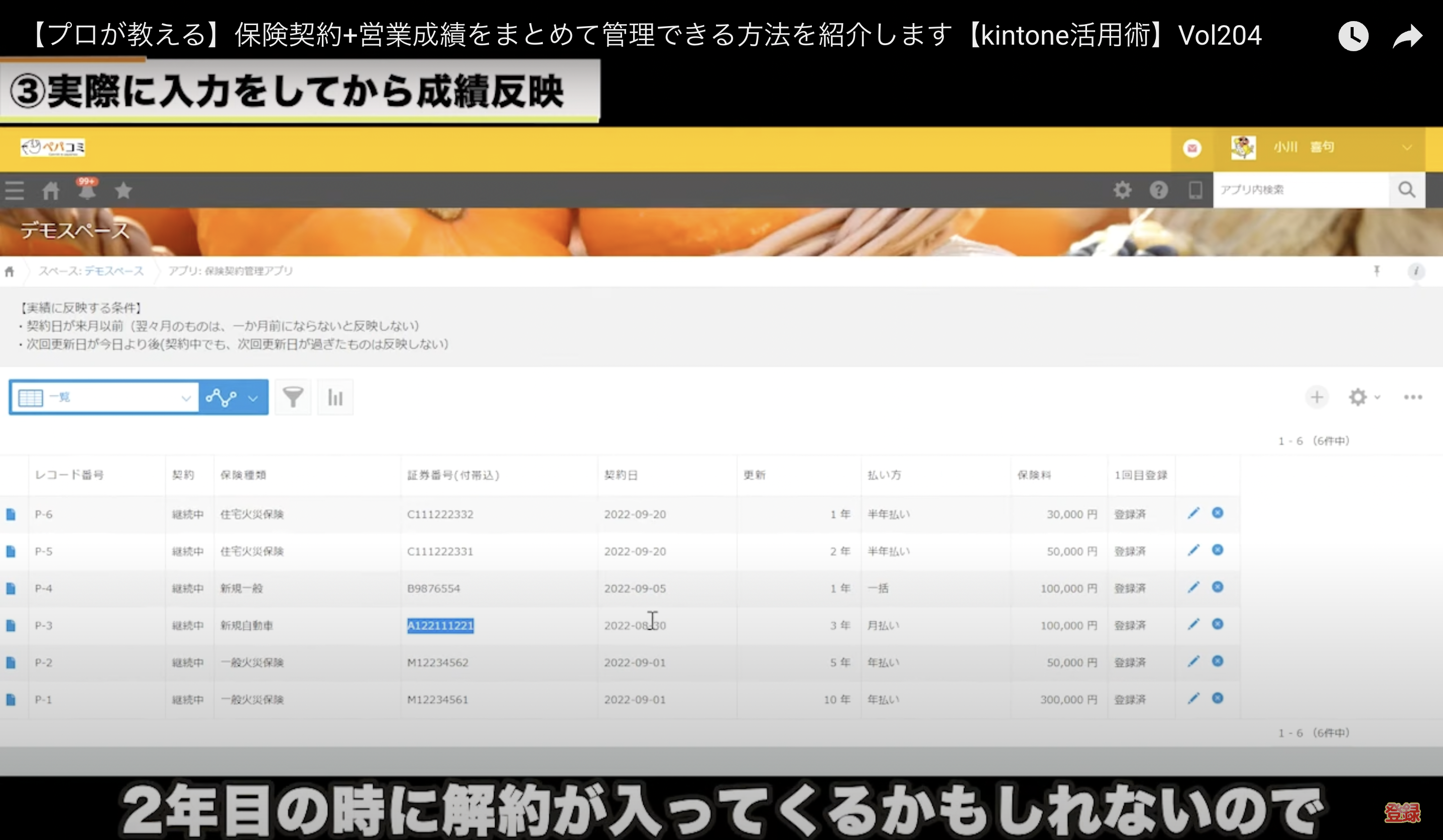Image resolution: width=1443 pixels, height=840 pixels.
Task: Go to home via house icon
Action: [50, 190]
